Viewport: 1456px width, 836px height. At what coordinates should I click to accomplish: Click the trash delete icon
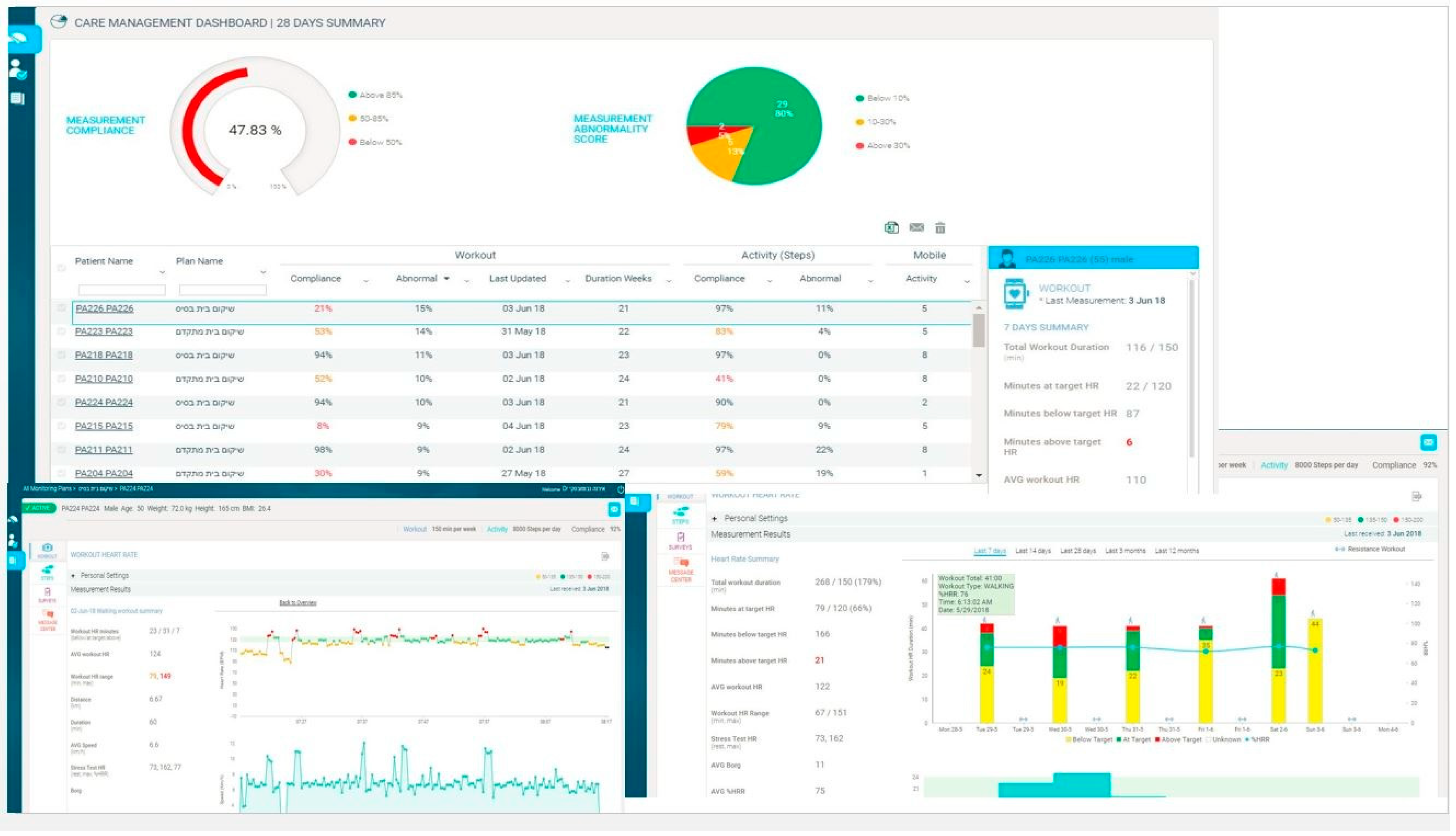(940, 229)
